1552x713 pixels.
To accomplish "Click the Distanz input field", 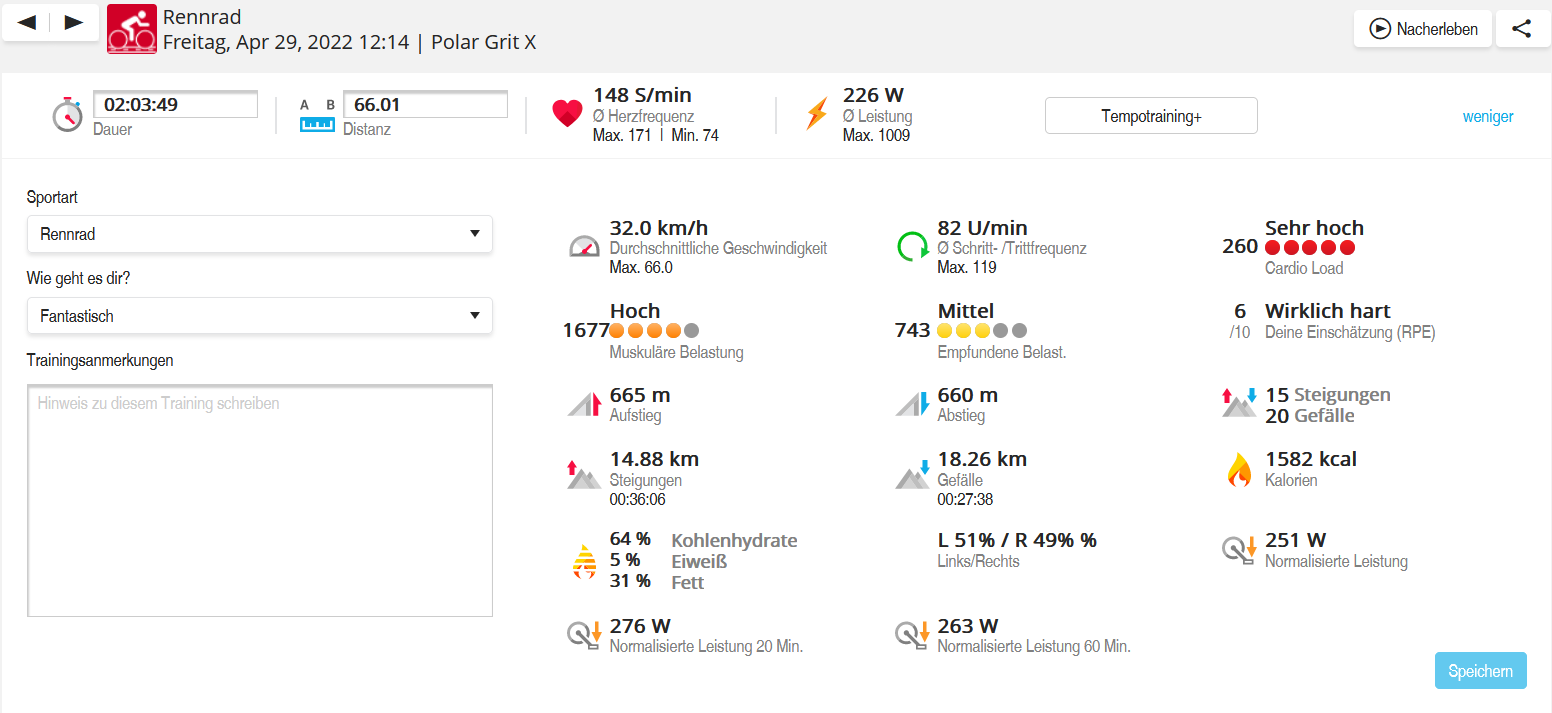I will click(x=425, y=105).
